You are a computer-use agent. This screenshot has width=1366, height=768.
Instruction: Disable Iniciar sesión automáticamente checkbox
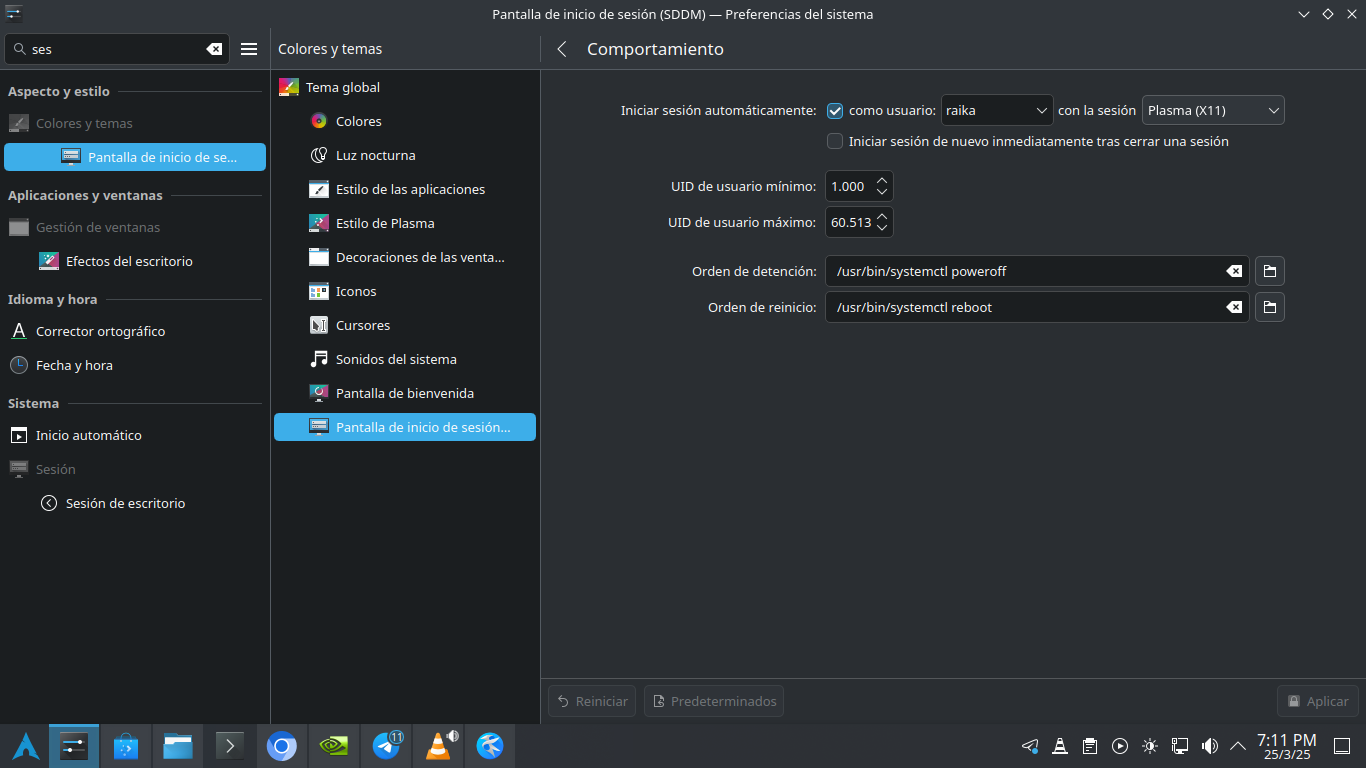point(835,111)
